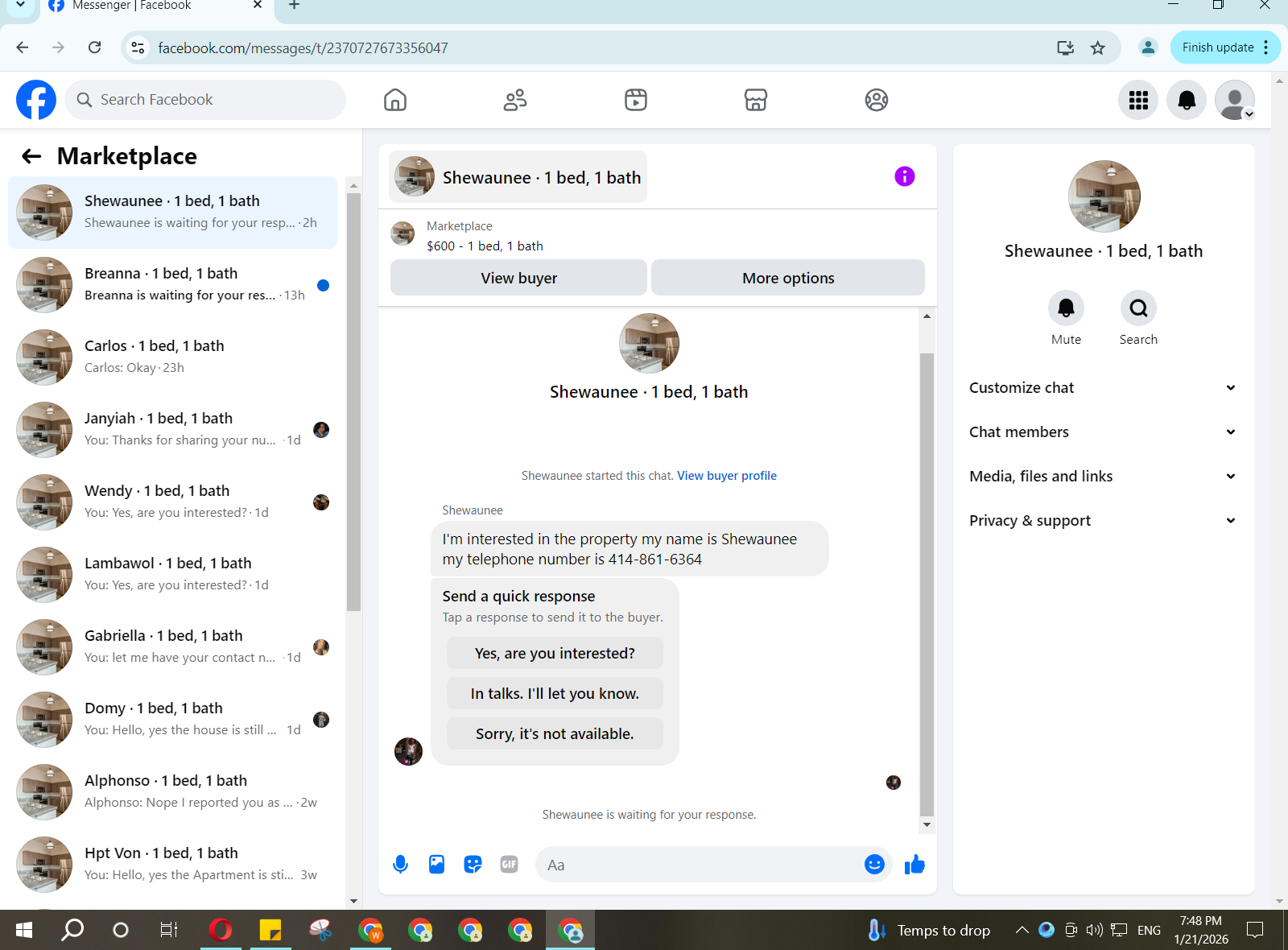This screenshot has height=950, width=1288.
Task: Open the Lambawol conversation in list
Action: pyautogui.click(x=172, y=575)
